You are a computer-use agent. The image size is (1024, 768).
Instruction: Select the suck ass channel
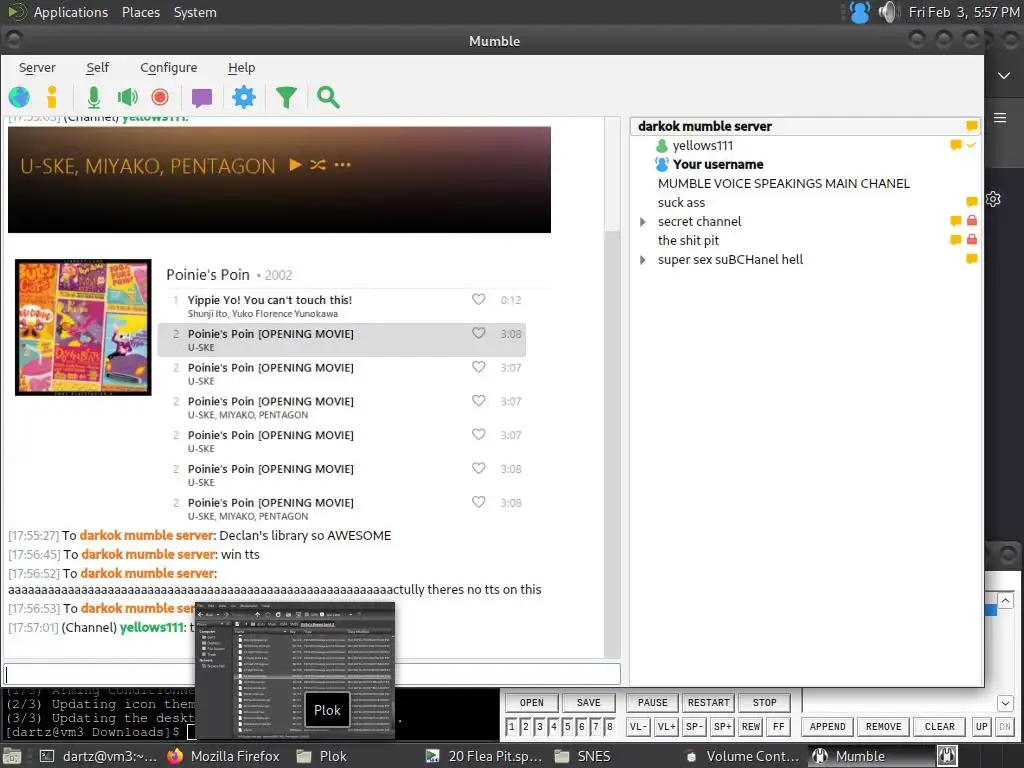(681, 202)
